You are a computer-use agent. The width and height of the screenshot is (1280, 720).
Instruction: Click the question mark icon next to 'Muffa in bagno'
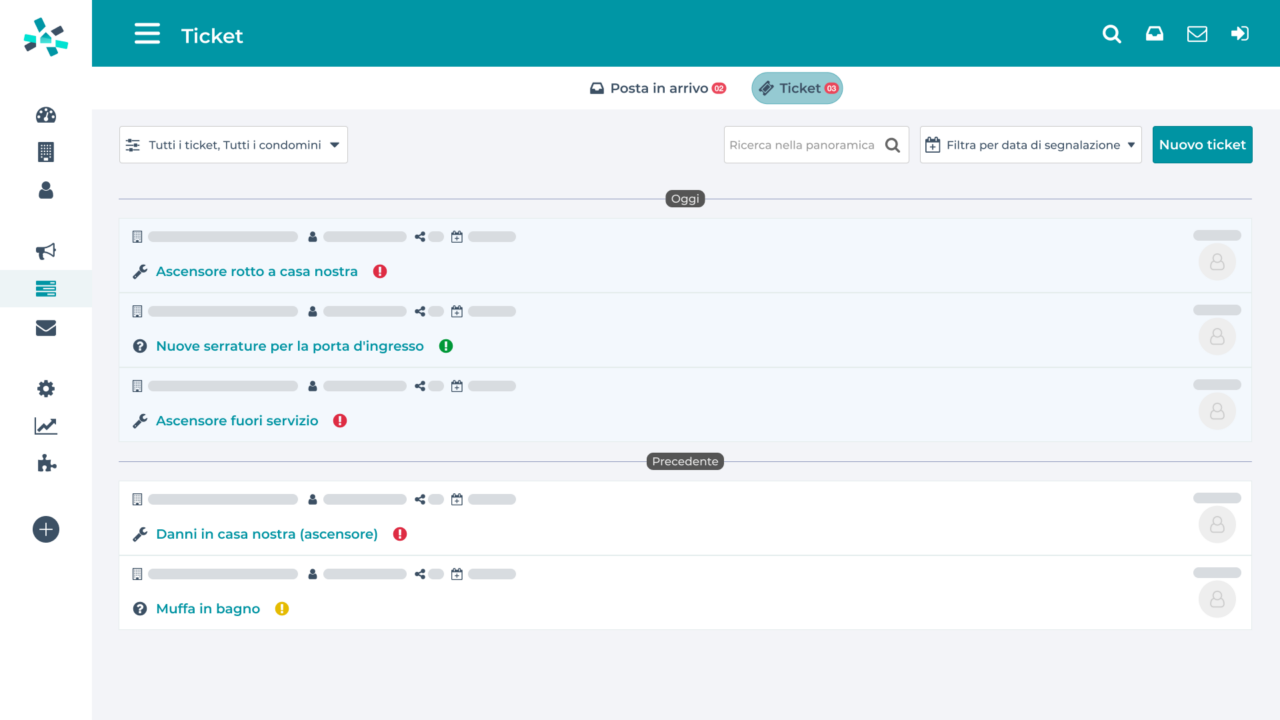pyautogui.click(x=139, y=608)
